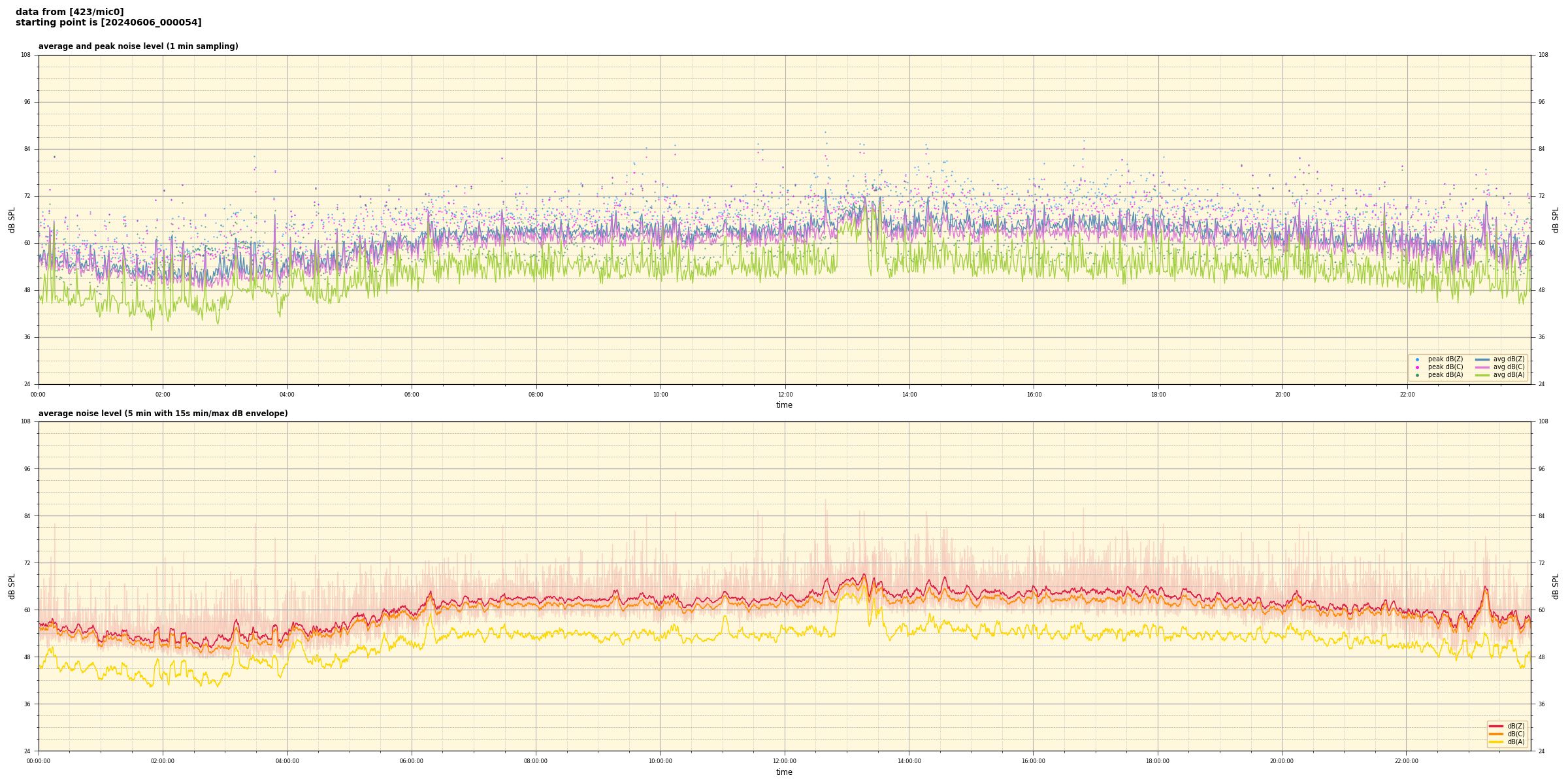Viewport: 1568px width, 784px height.
Task: Click the starting point 20240606_000054 text
Action: pos(108,23)
